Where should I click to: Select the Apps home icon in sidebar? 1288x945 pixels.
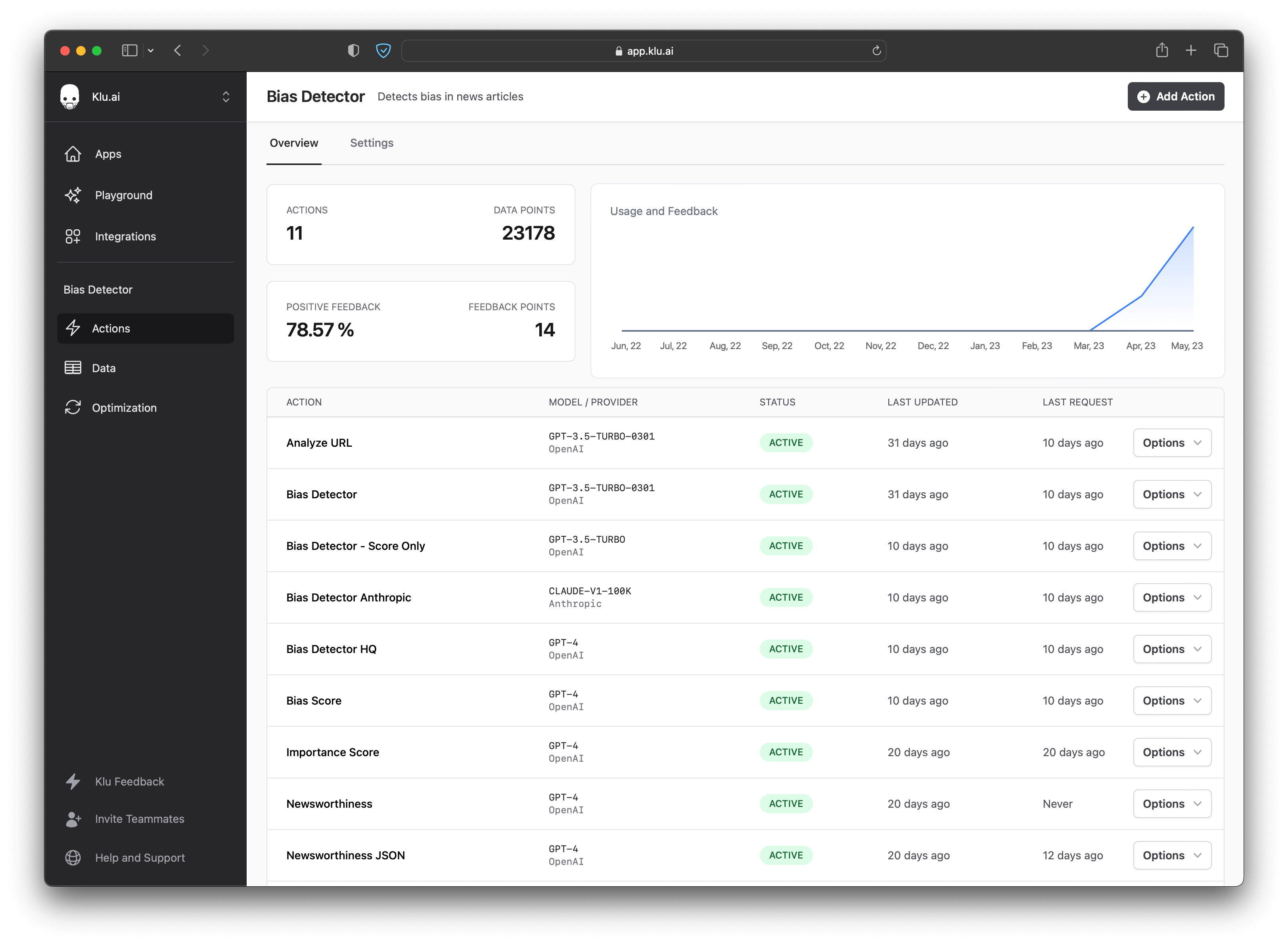coord(73,154)
